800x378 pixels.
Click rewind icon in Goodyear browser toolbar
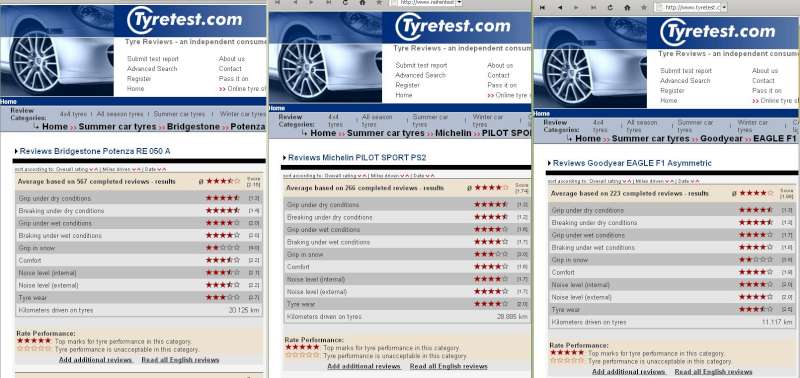542,8
